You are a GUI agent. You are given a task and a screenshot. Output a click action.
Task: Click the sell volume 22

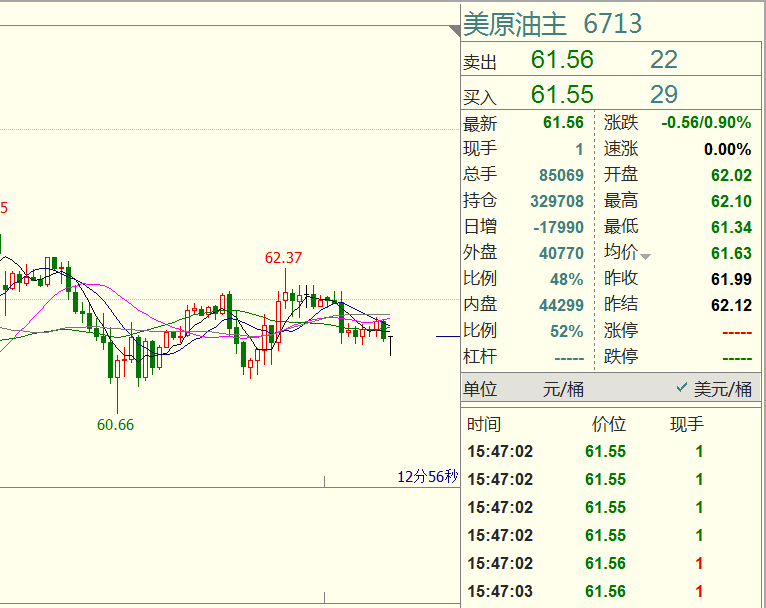pyautogui.click(x=664, y=60)
